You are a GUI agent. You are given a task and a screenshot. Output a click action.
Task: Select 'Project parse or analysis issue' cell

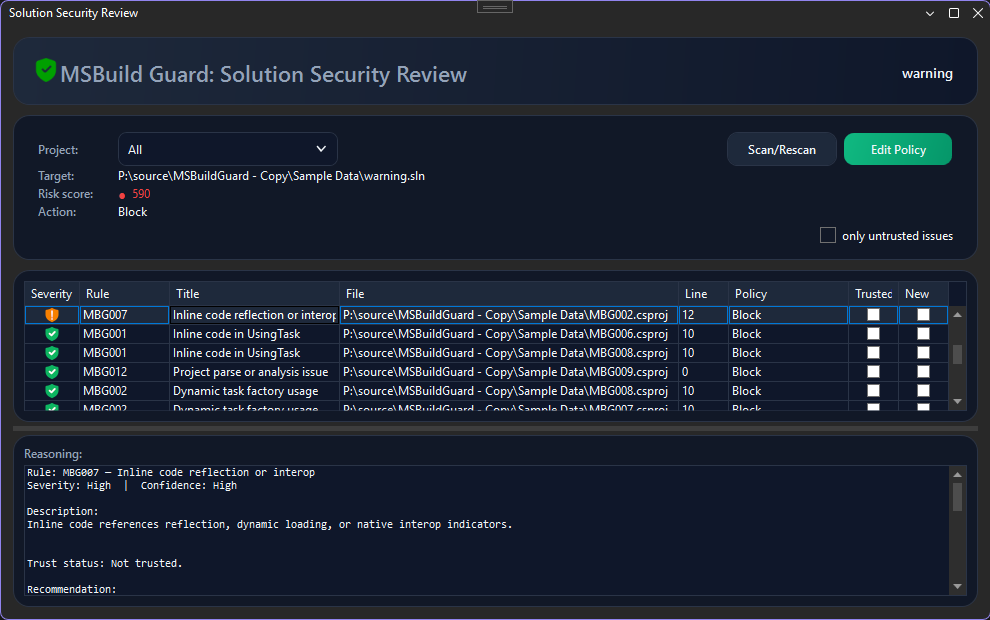point(254,371)
